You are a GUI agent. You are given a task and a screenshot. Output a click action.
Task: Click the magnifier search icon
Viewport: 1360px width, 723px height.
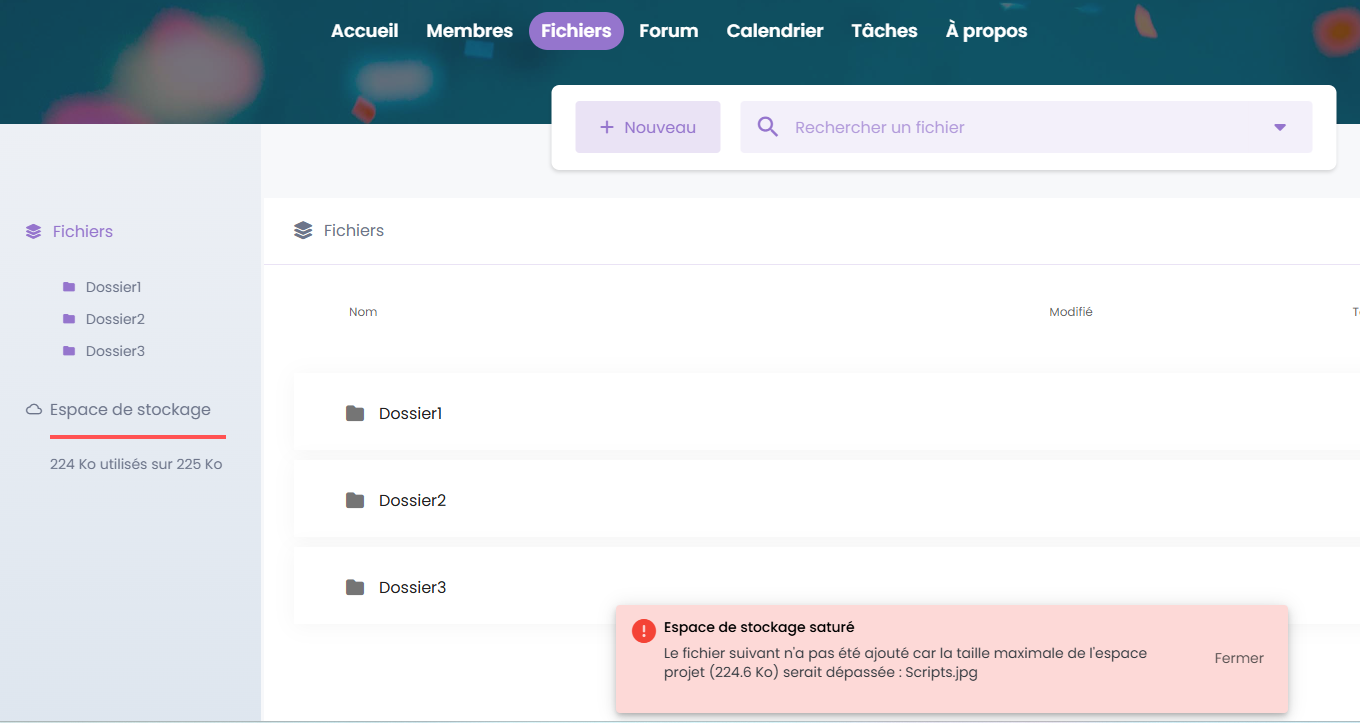768,127
